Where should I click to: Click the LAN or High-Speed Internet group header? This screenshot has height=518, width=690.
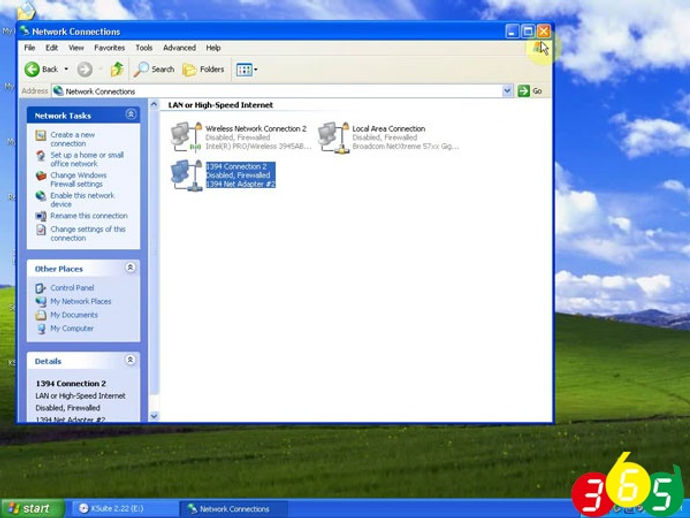click(x=220, y=105)
